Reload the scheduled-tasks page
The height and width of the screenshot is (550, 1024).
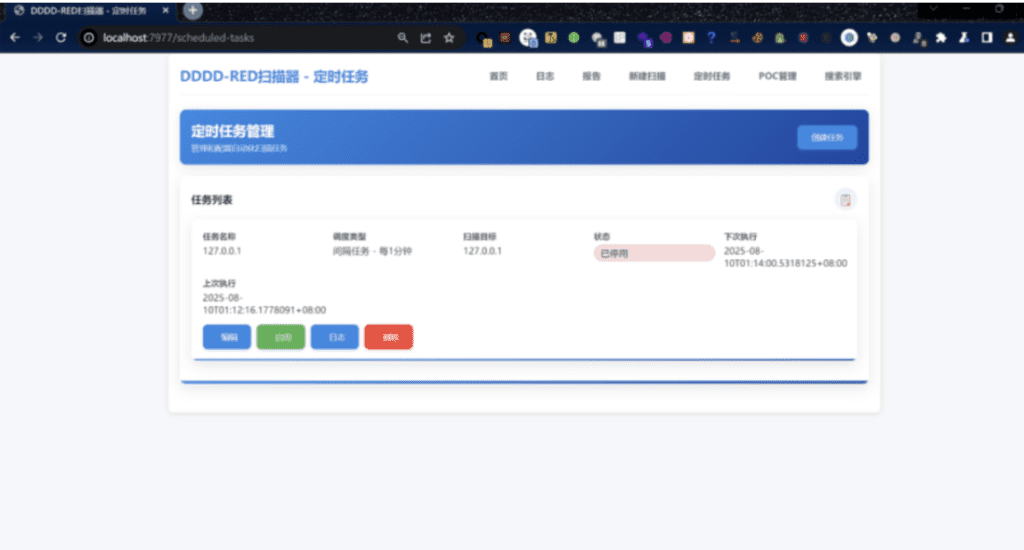pos(61,38)
